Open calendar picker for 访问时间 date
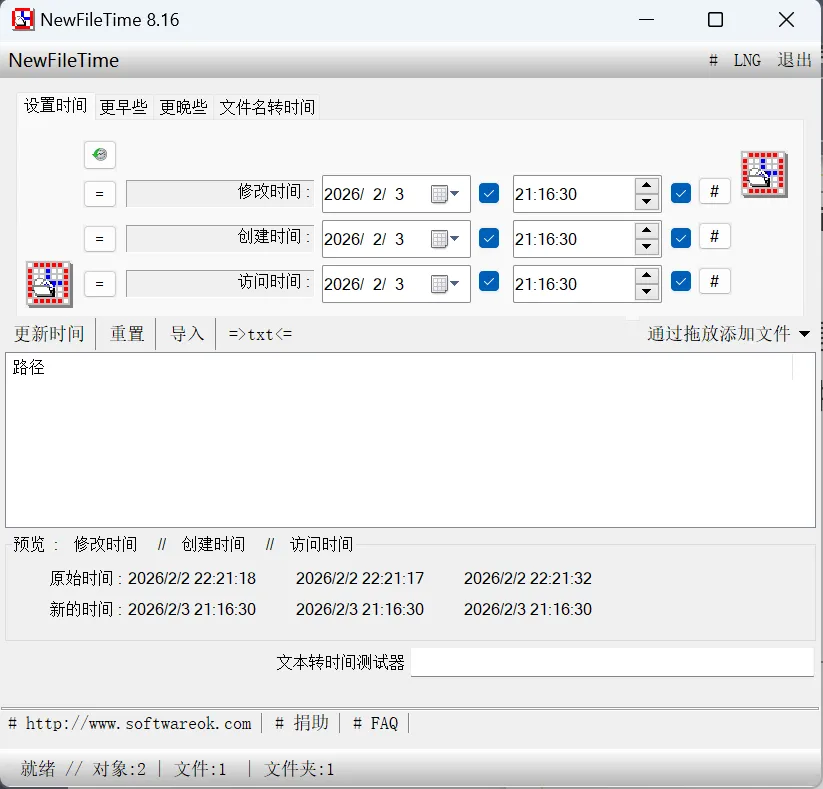 [445, 284]
